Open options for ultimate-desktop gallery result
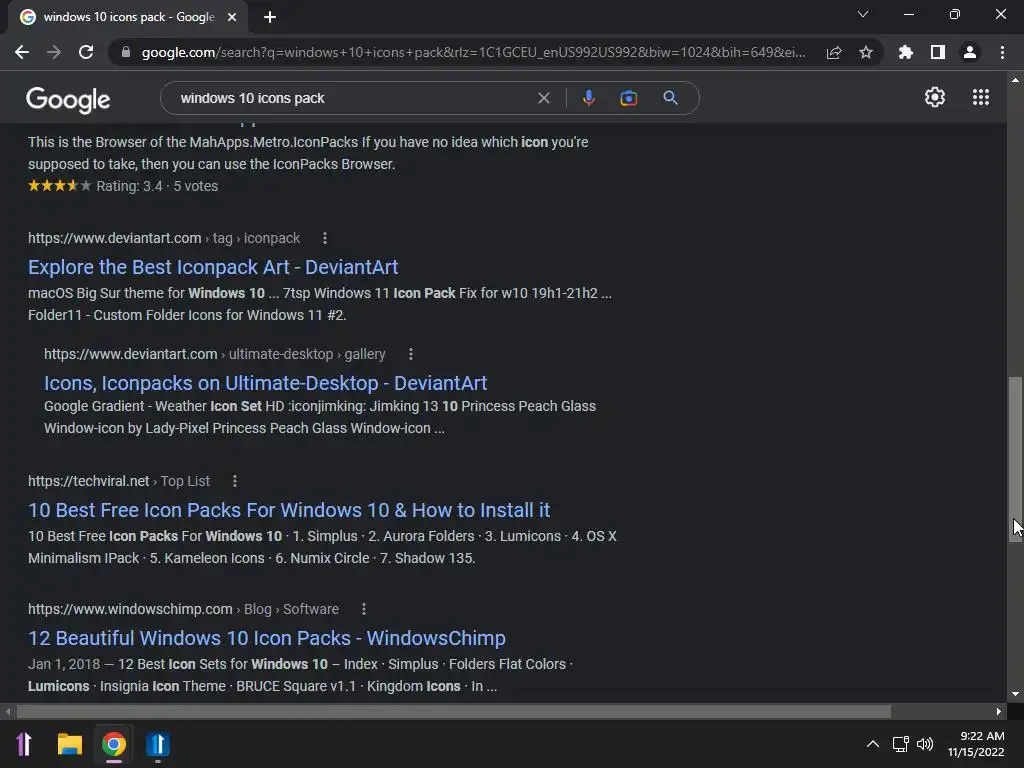This screenshot has width=1024, height=768. pyautogui.click(x=410, y=354)
